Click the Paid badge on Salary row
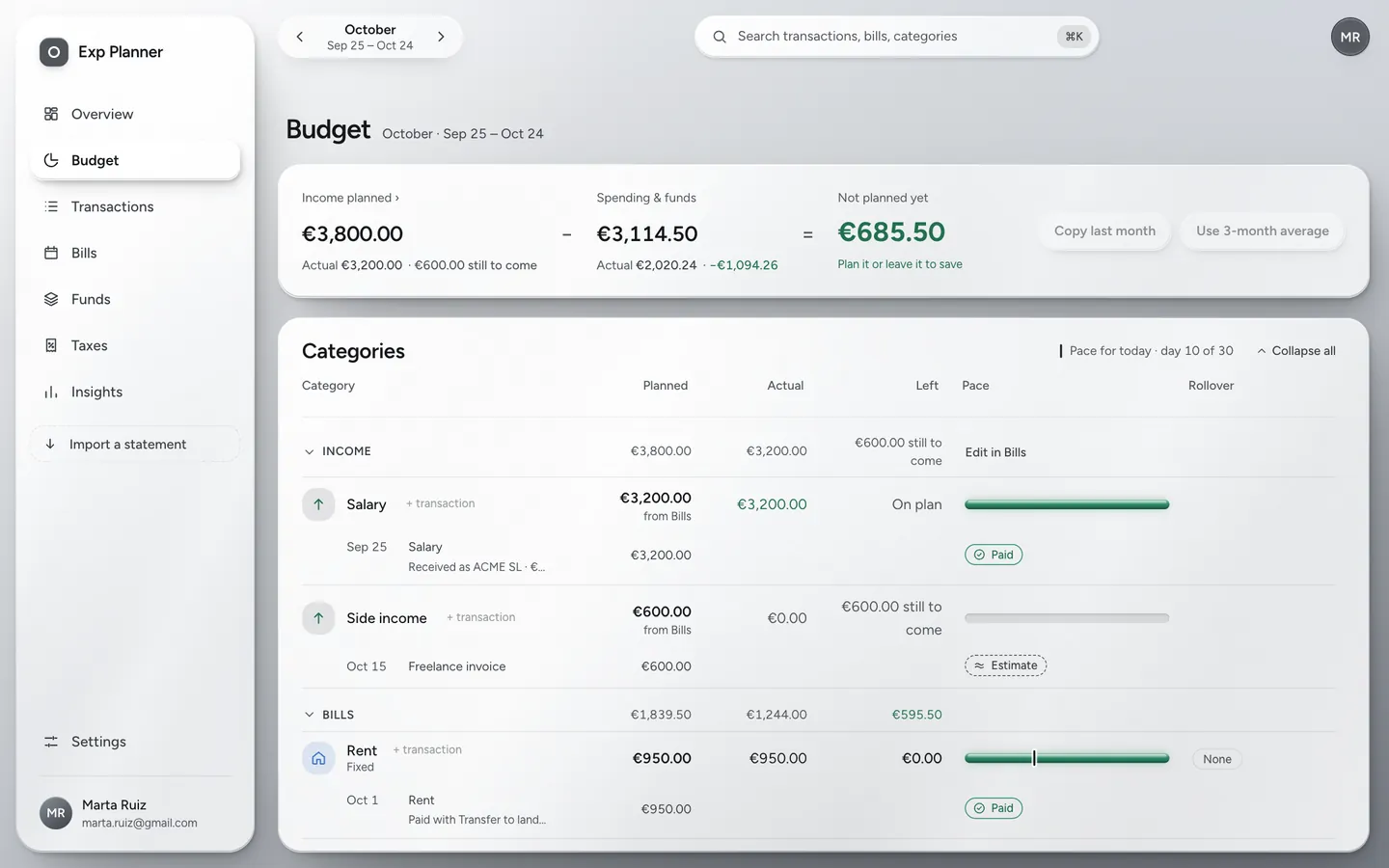This screenshot has width=1389, height=868. click(994, 555)
